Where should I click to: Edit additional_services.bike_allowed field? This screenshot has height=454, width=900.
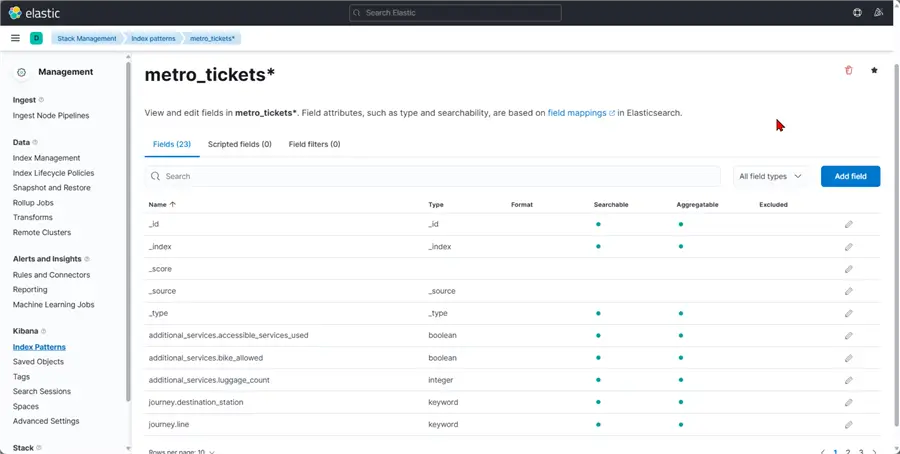tap(848, 358)
